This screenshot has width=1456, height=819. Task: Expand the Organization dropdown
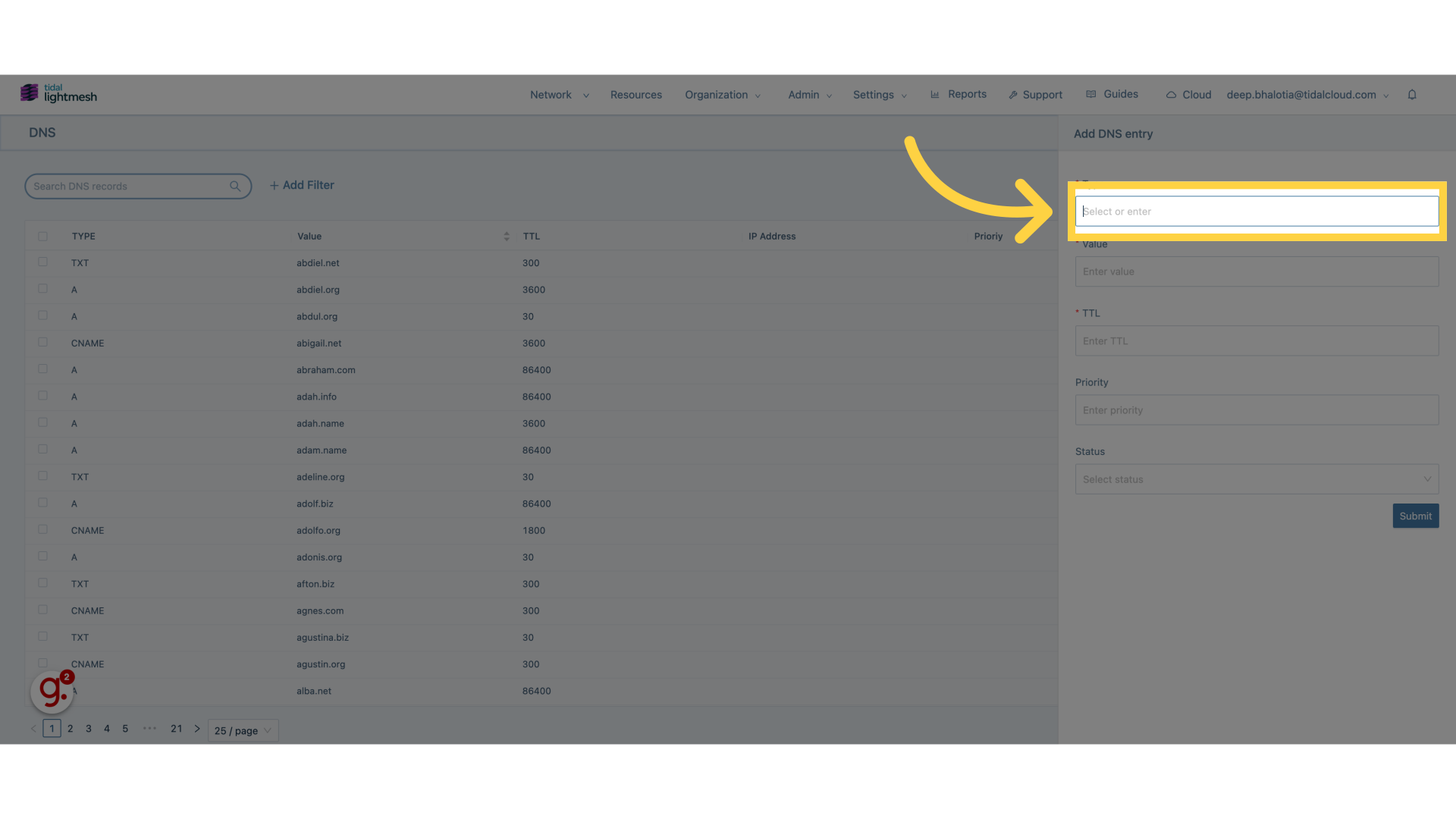click(x=723, y=95)
